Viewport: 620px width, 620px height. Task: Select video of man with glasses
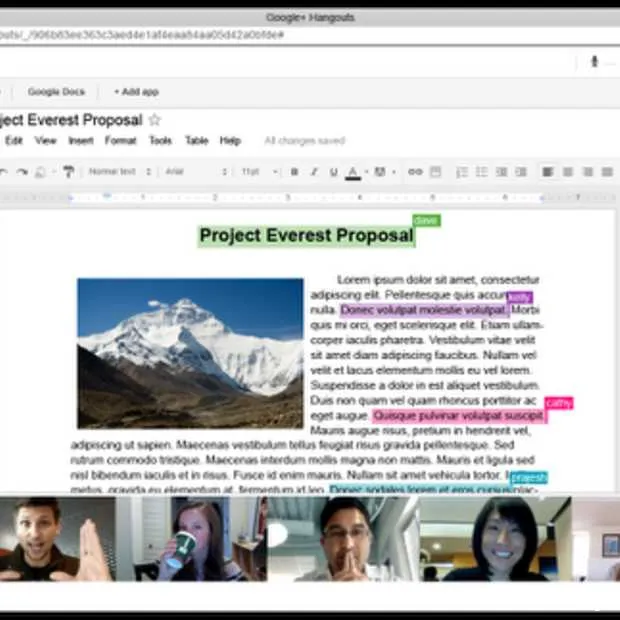[x=343, y=539]
